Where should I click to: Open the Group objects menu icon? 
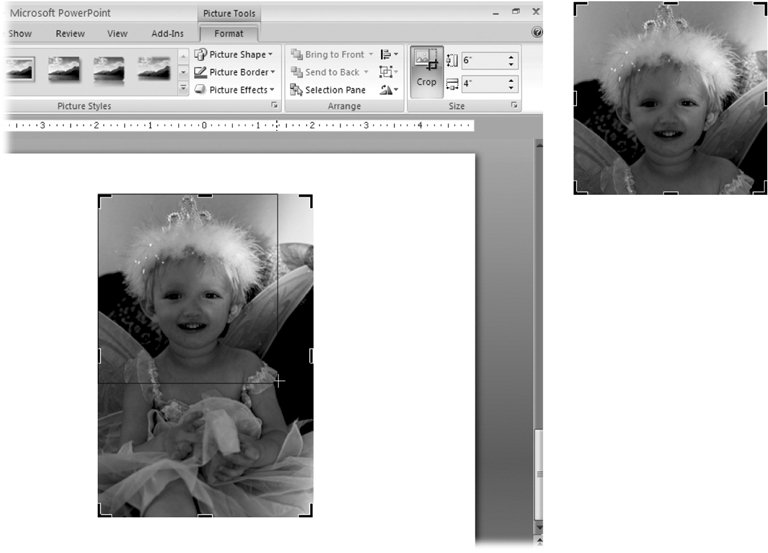(x=389, y=72)
